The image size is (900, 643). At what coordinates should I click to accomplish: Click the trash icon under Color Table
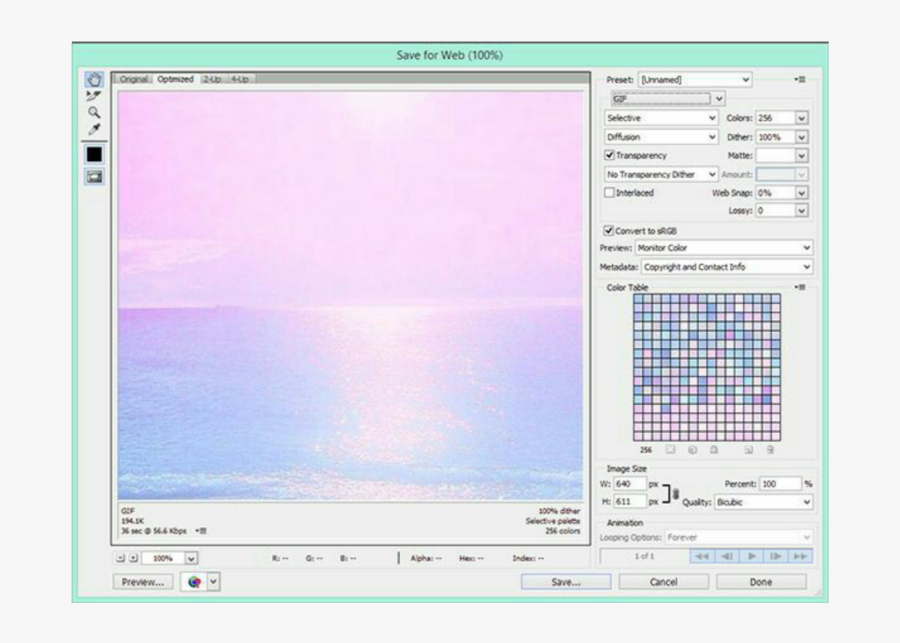[x=770, y=450]
